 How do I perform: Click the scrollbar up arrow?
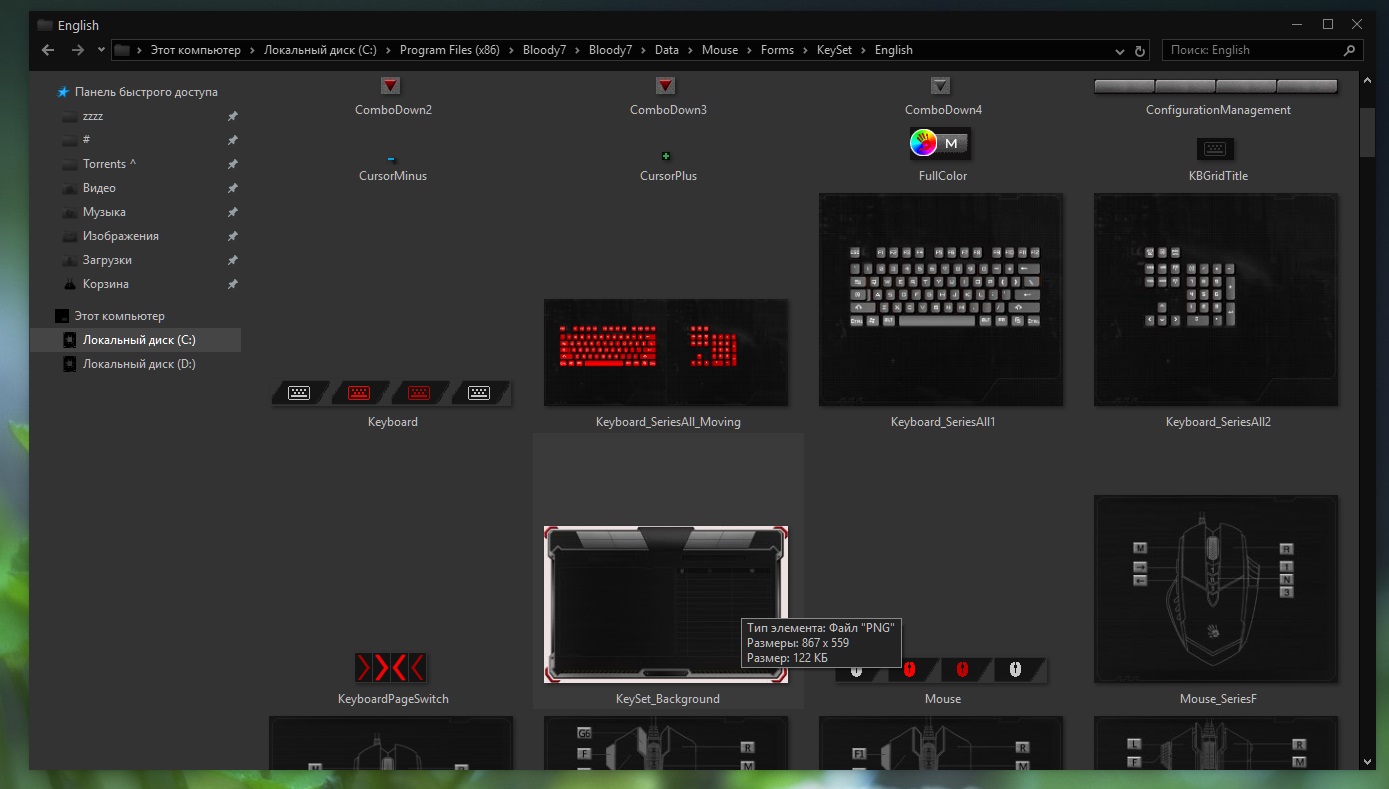(1367, 79)
